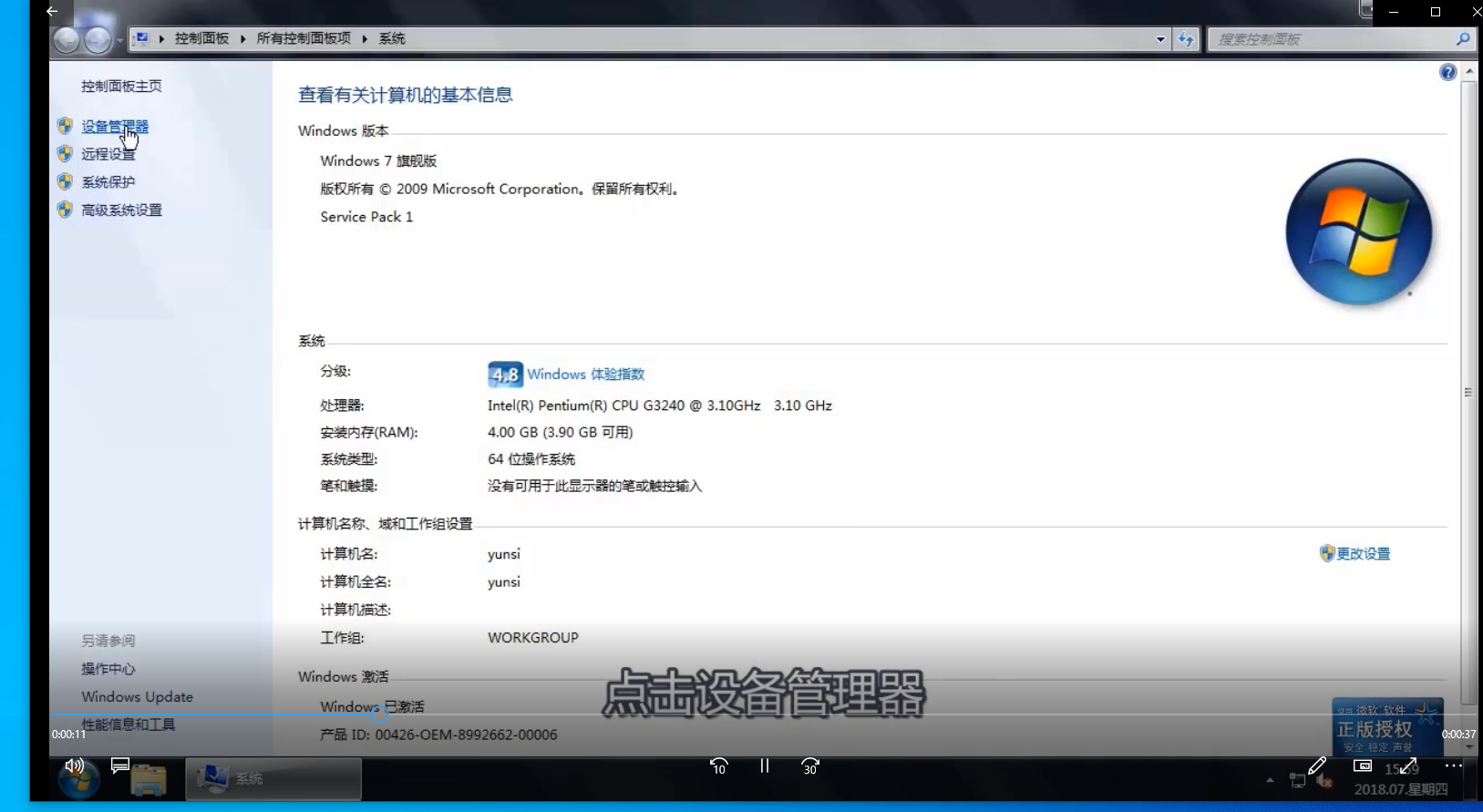Click the 'Windows 7 旗舰版' edition text
Image resolution: width=1483 pixels, height=812 pixels.
point(378,160)
